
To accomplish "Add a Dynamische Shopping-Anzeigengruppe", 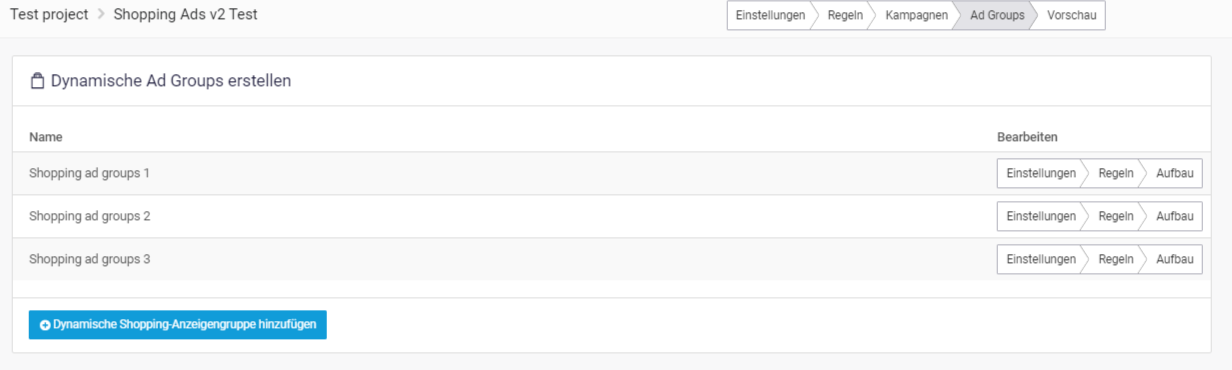I will [x=178, y=325].
